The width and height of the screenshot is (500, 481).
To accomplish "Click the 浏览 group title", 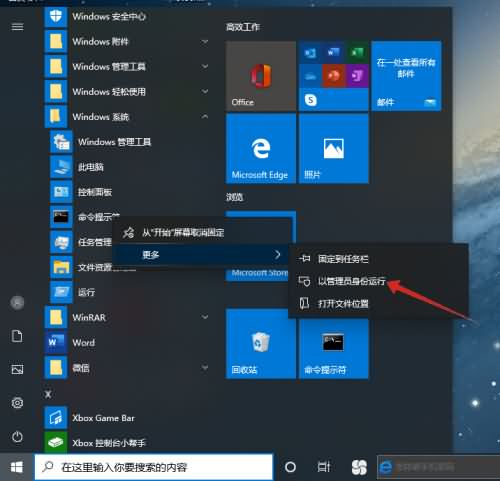I will [x=235, y=197].
